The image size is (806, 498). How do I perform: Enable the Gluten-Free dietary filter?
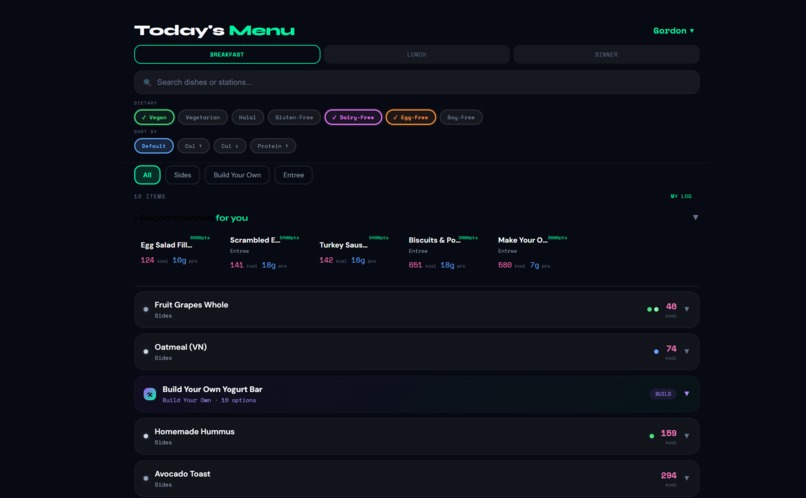[294, 117]
